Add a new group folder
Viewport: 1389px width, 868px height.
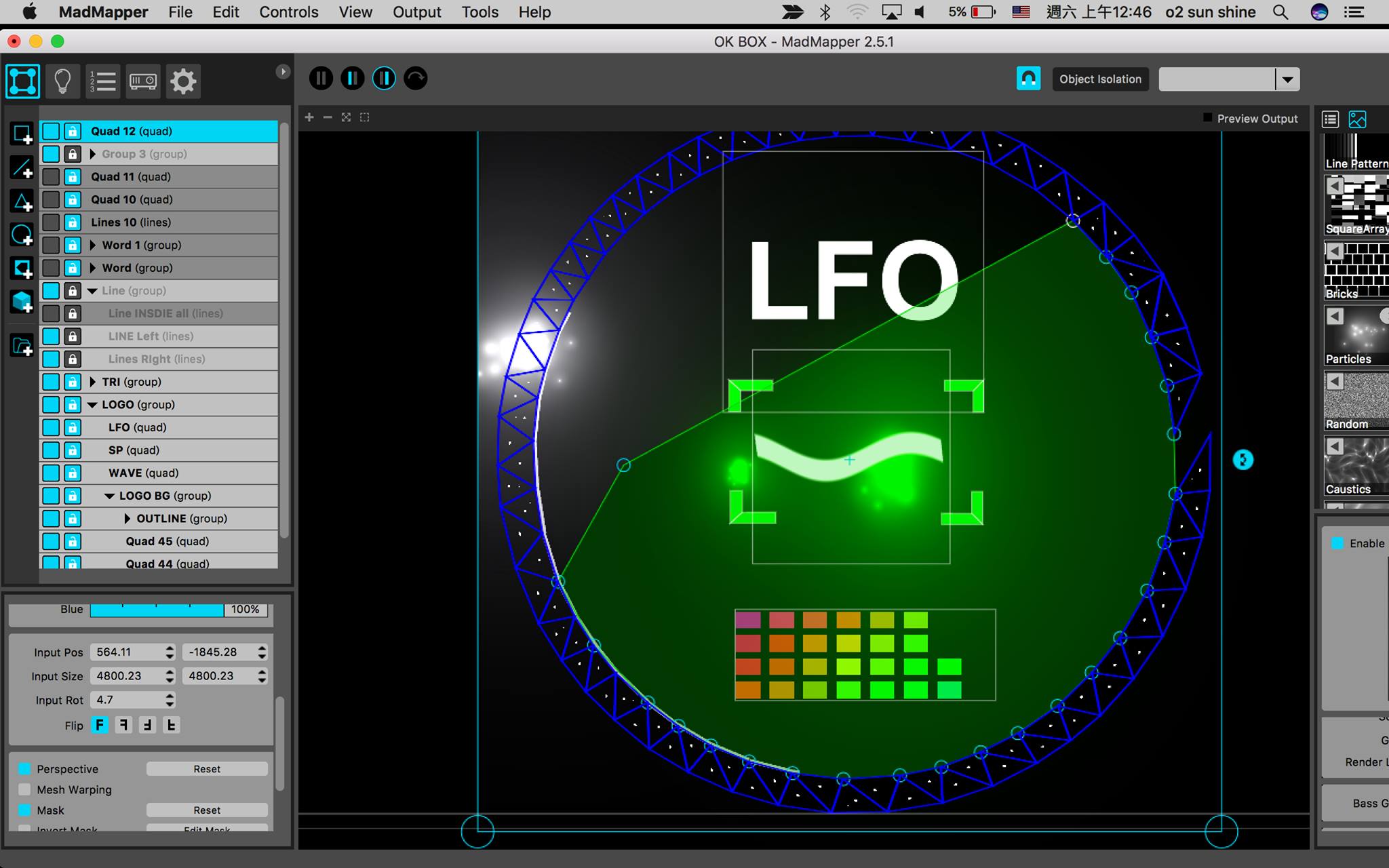point(22,346)
